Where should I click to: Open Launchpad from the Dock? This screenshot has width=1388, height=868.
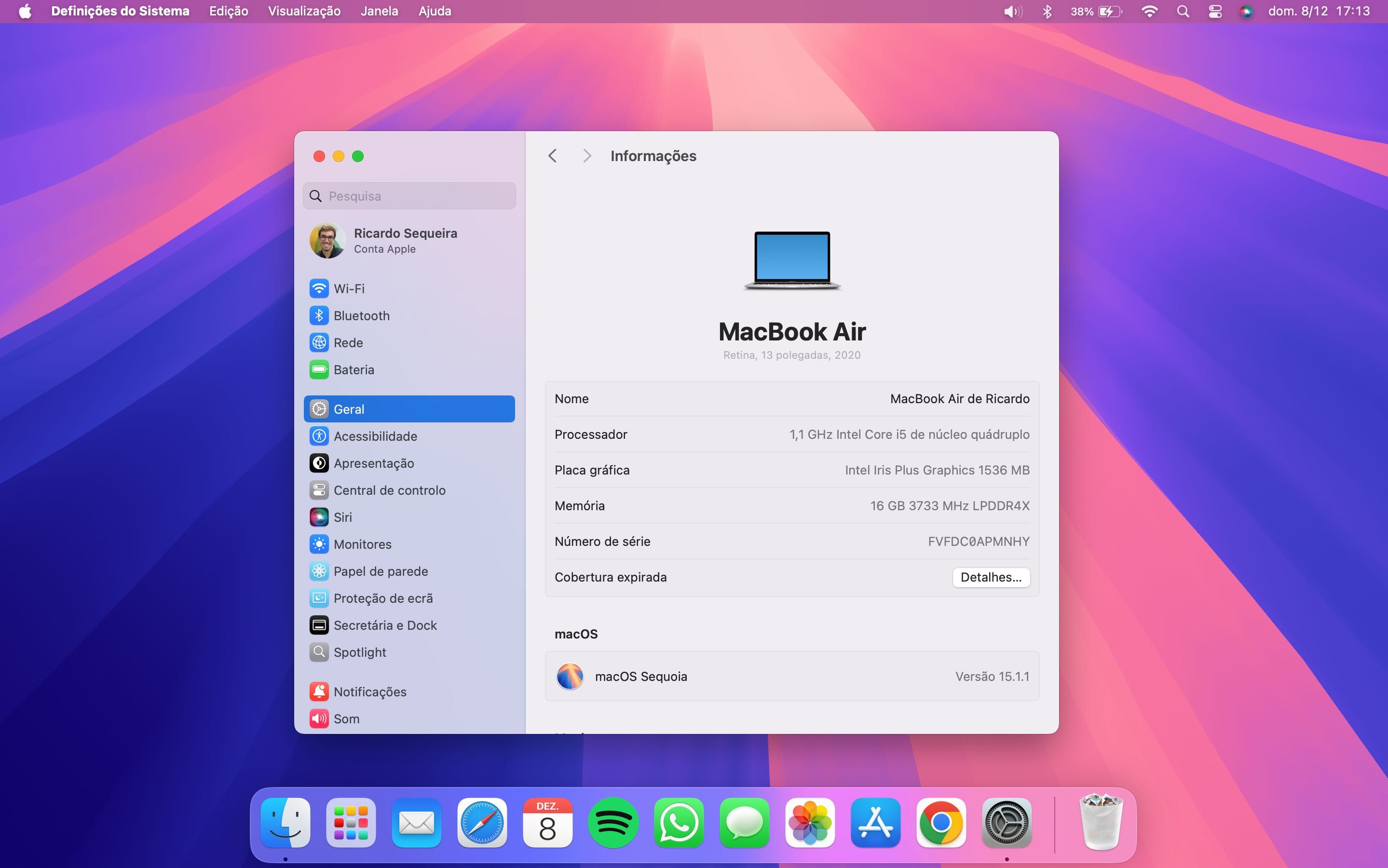(351, 823)
